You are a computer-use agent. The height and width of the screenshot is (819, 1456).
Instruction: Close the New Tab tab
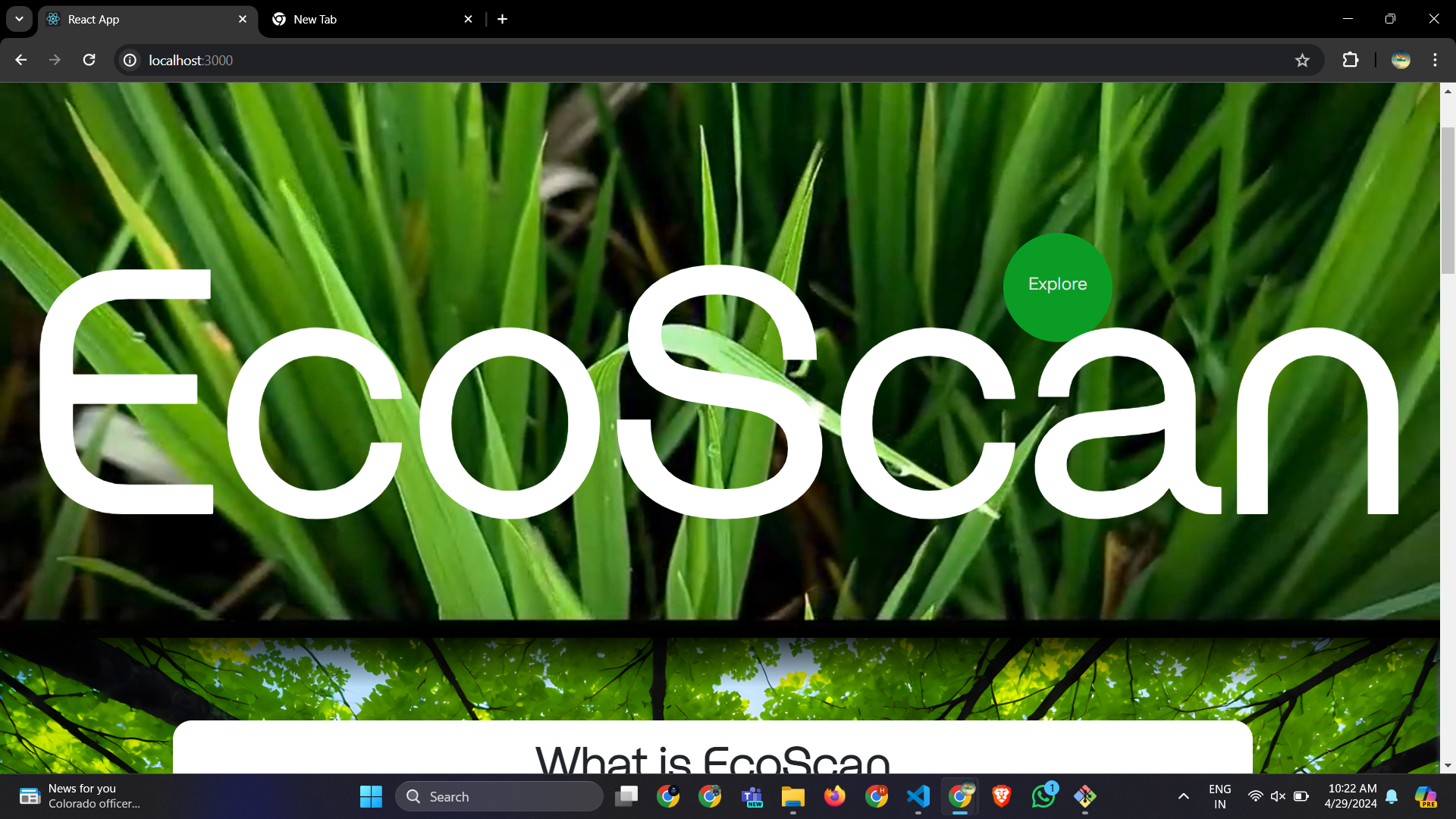tap(468, 19)
